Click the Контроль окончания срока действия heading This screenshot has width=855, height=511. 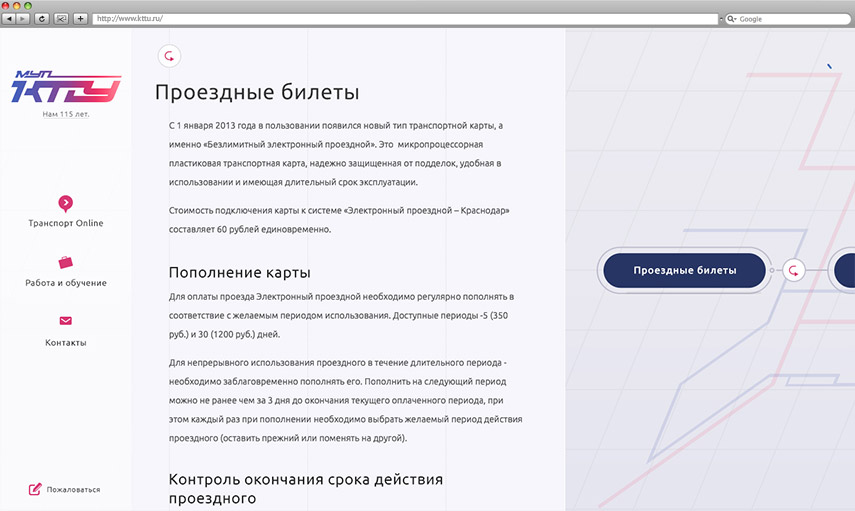[x=305, y=489]
